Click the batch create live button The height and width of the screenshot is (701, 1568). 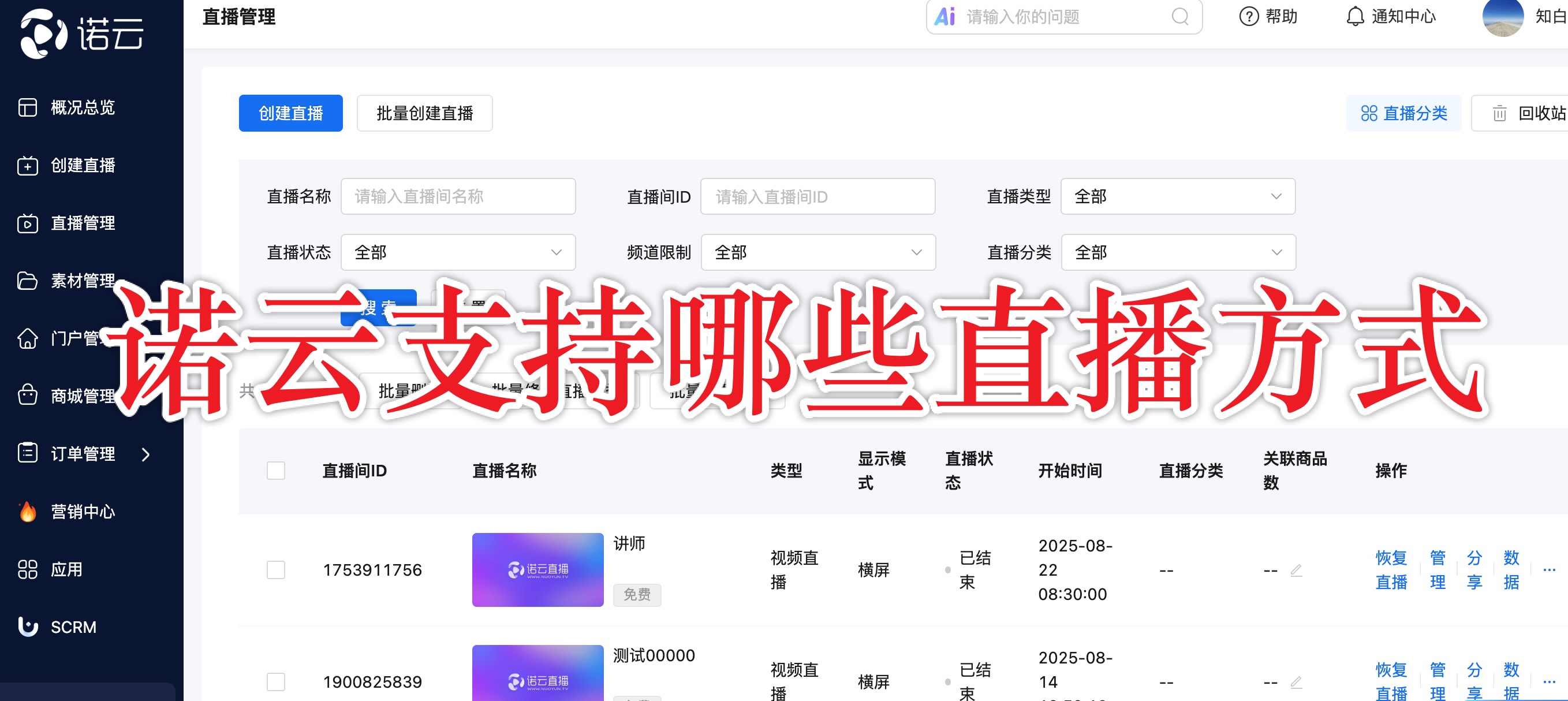click(x=424, y=113)
